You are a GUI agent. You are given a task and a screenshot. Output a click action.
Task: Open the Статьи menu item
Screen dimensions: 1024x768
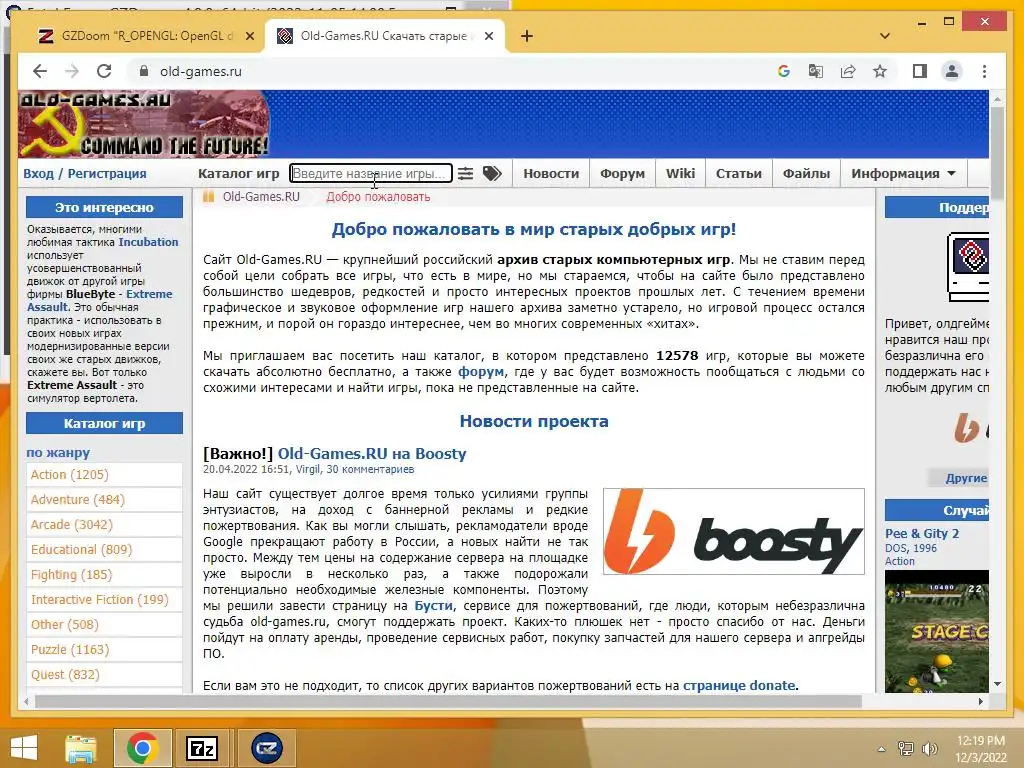739,174
